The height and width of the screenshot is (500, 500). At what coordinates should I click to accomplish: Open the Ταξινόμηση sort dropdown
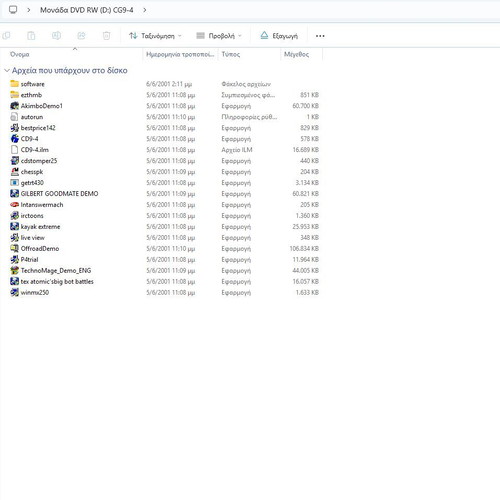pos(155,36)
